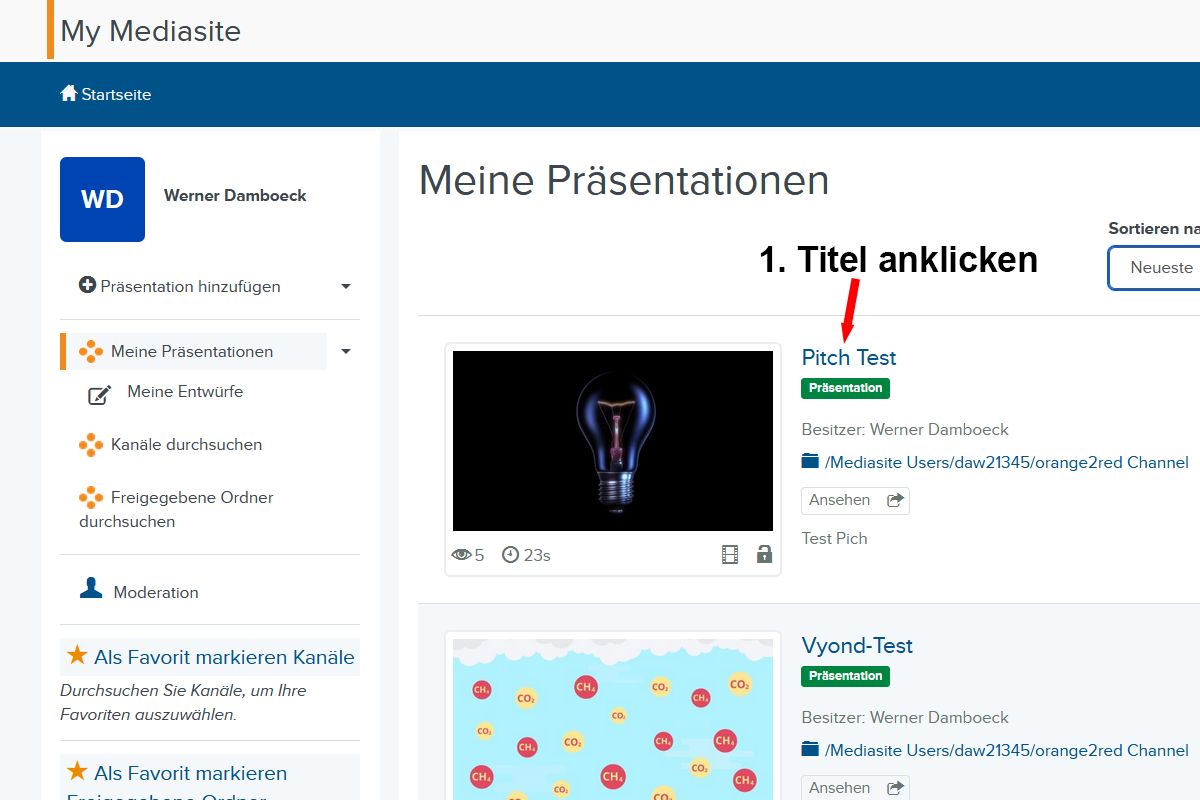The width and height of the screenshot is (1200, 800).
Task: Open the share icon next to Ansehen
Action: (x=897, y=500)
